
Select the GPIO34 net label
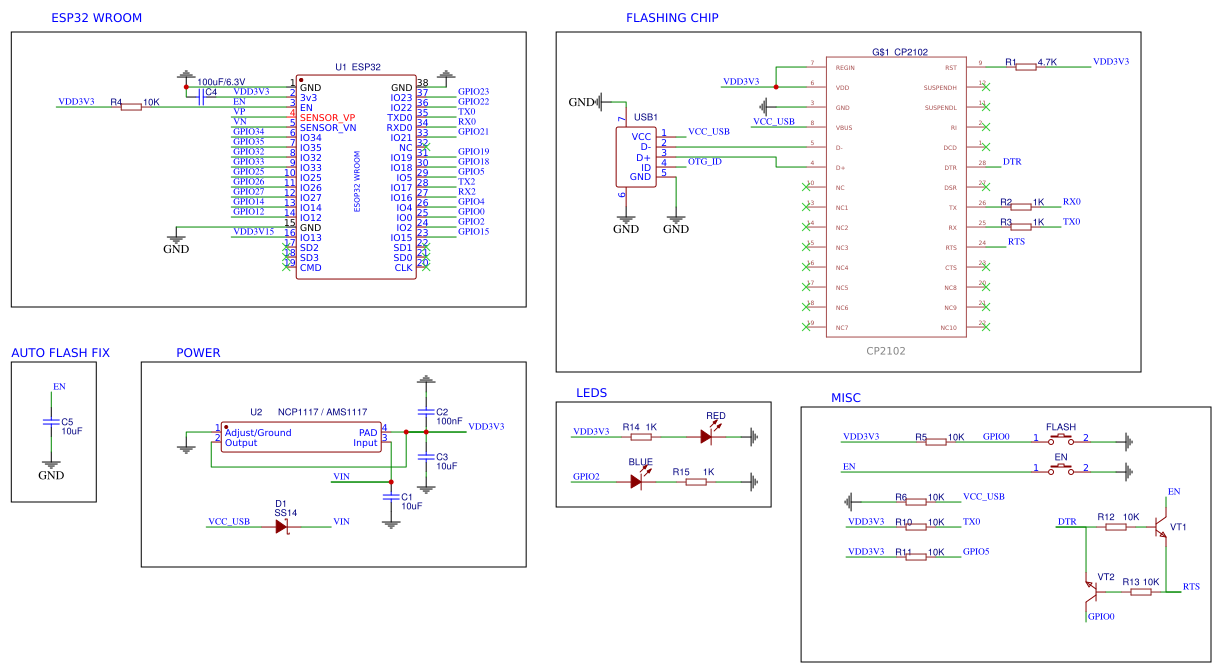pos(248,131)
